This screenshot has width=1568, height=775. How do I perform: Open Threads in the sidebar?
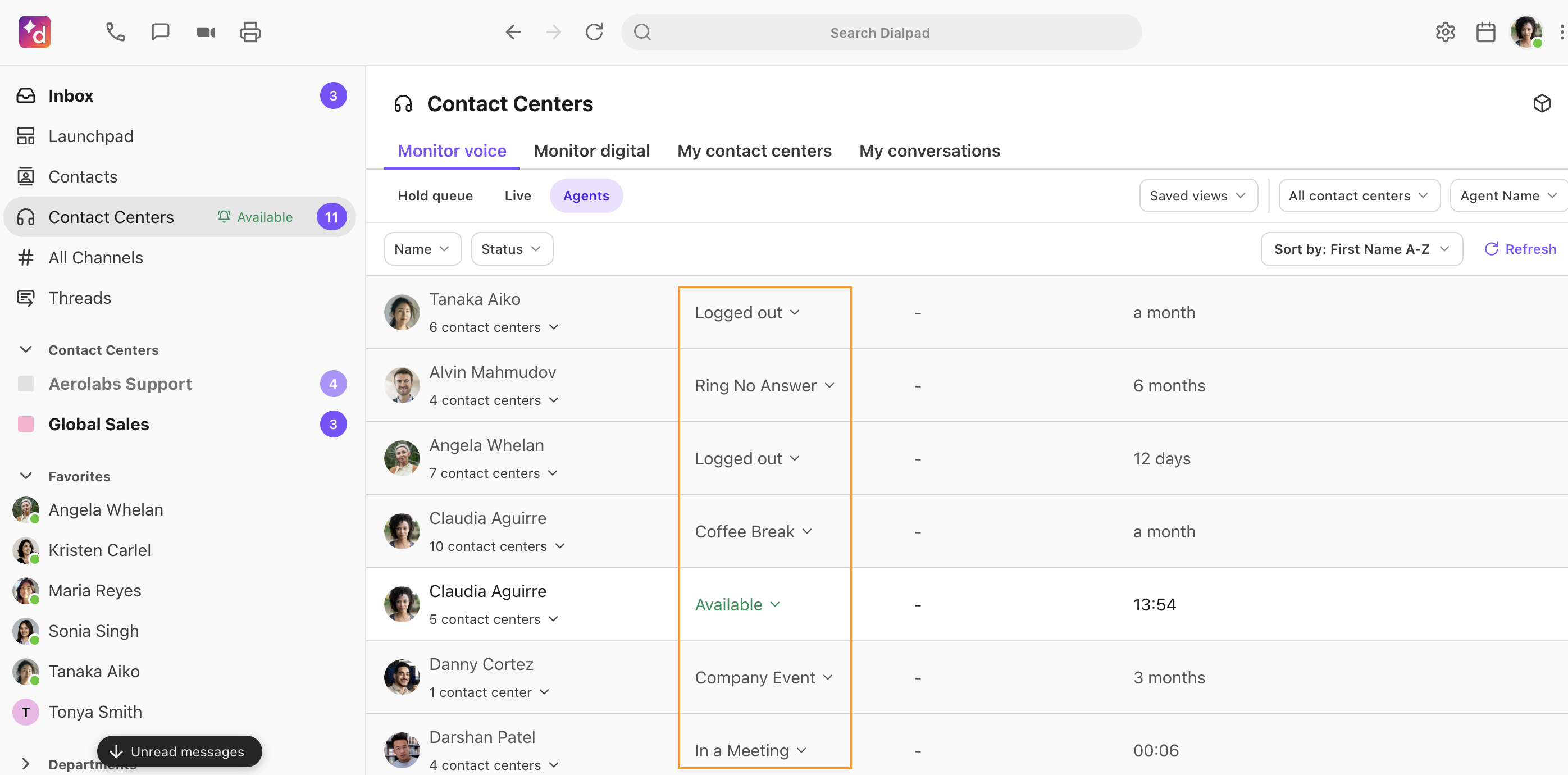(x=180, y=298)
